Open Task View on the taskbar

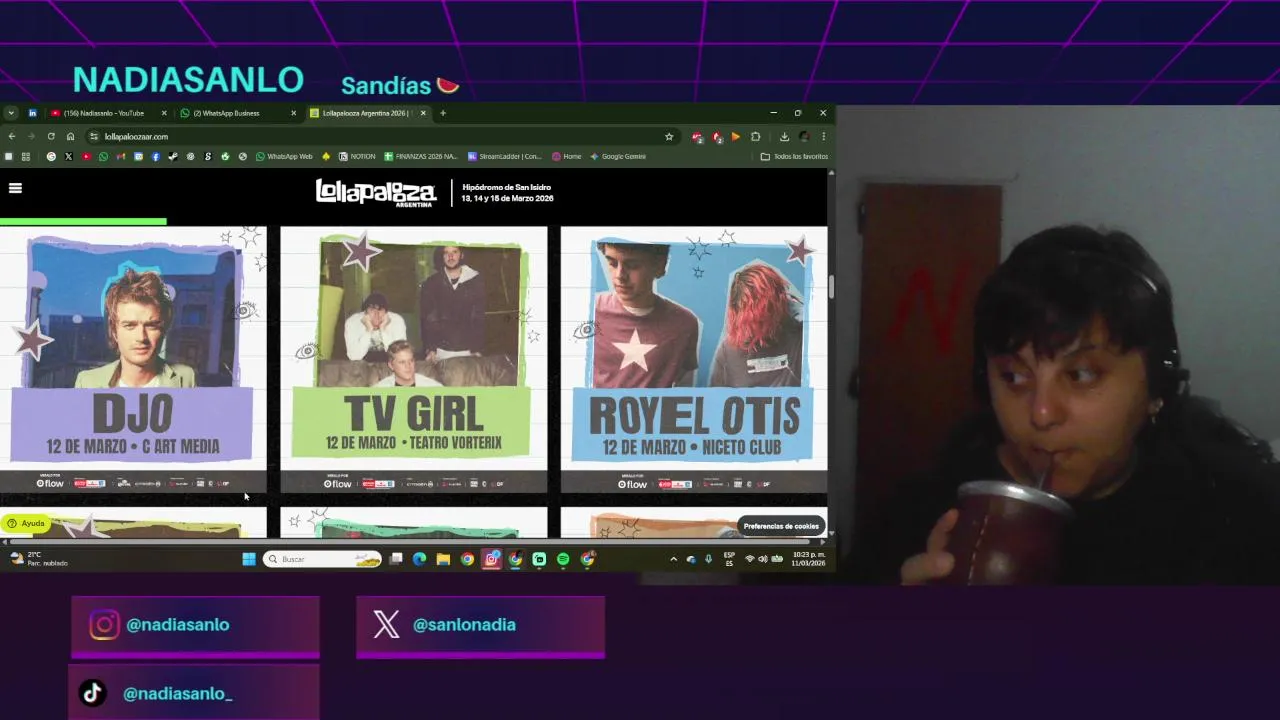click(396, 559)
